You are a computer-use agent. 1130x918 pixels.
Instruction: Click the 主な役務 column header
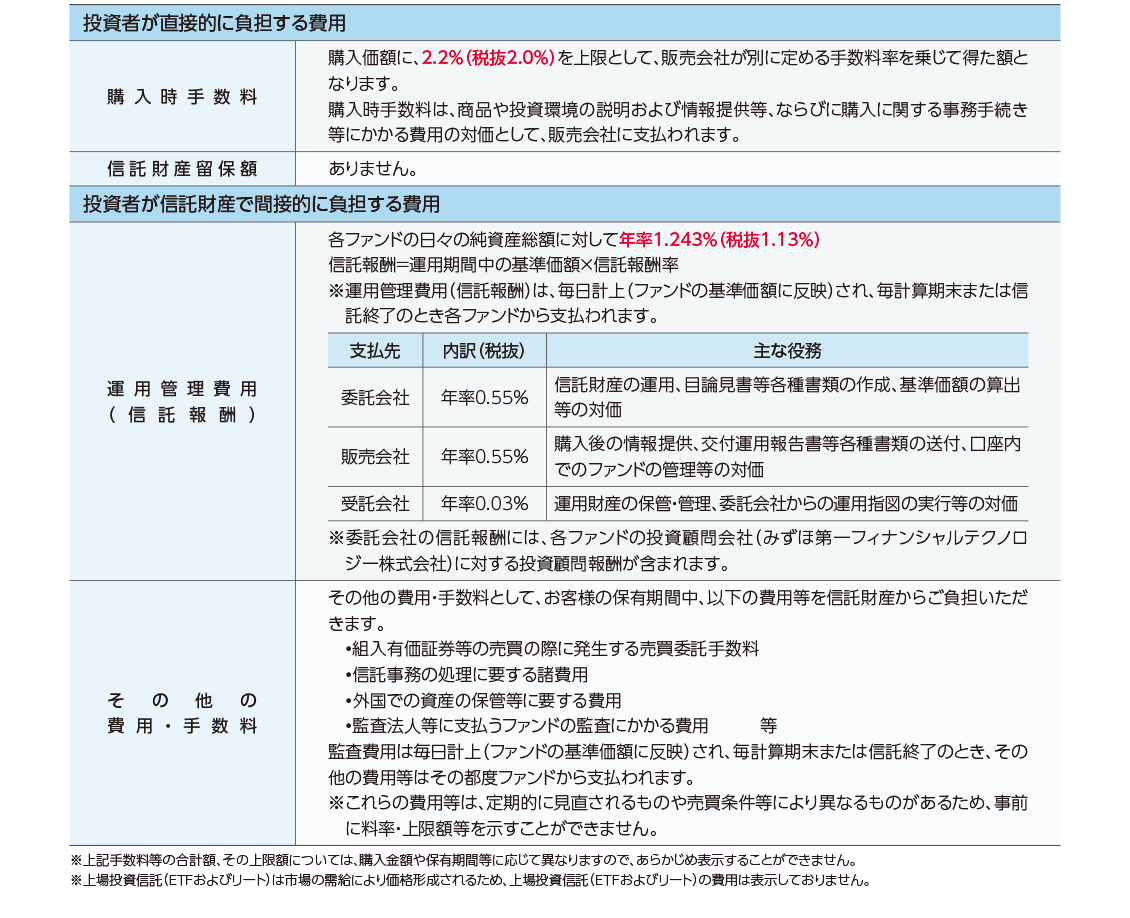click(786, 351)
